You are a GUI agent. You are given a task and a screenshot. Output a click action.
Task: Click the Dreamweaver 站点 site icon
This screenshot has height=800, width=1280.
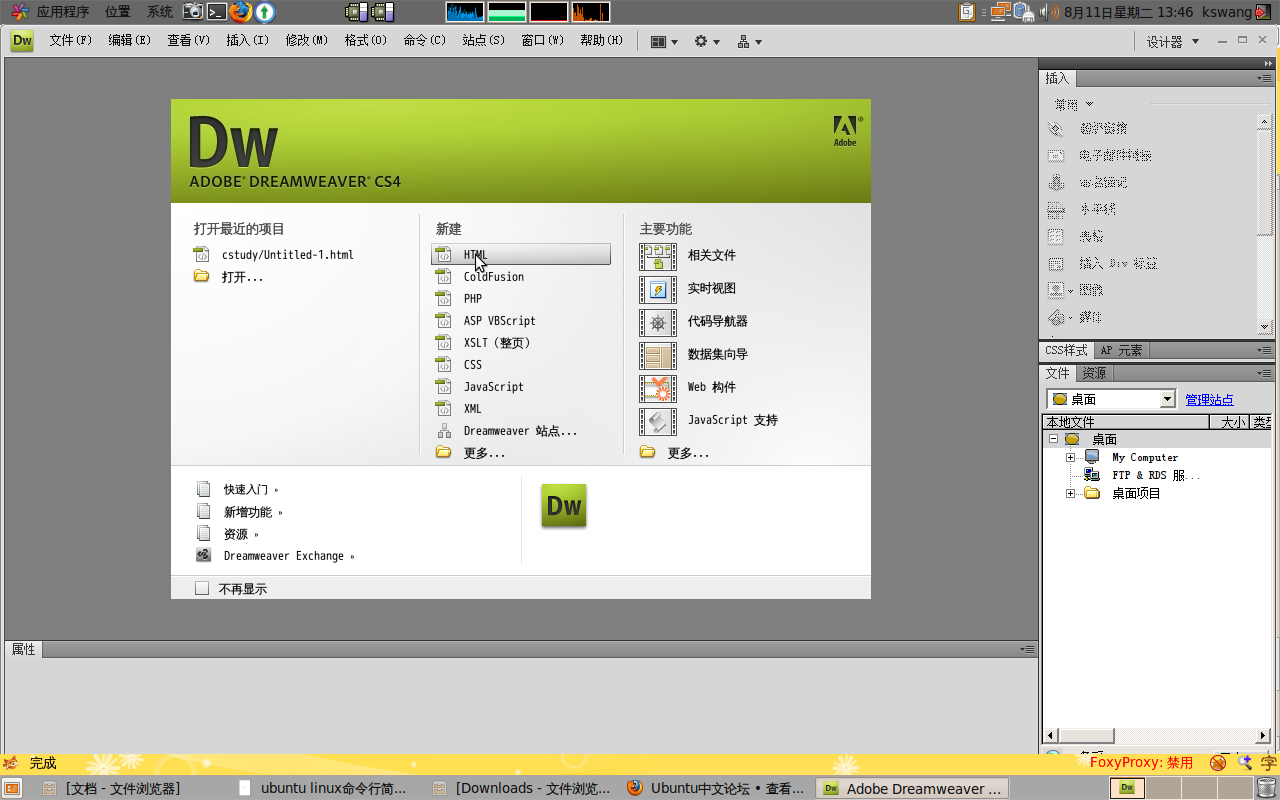[x=444, y=431]
